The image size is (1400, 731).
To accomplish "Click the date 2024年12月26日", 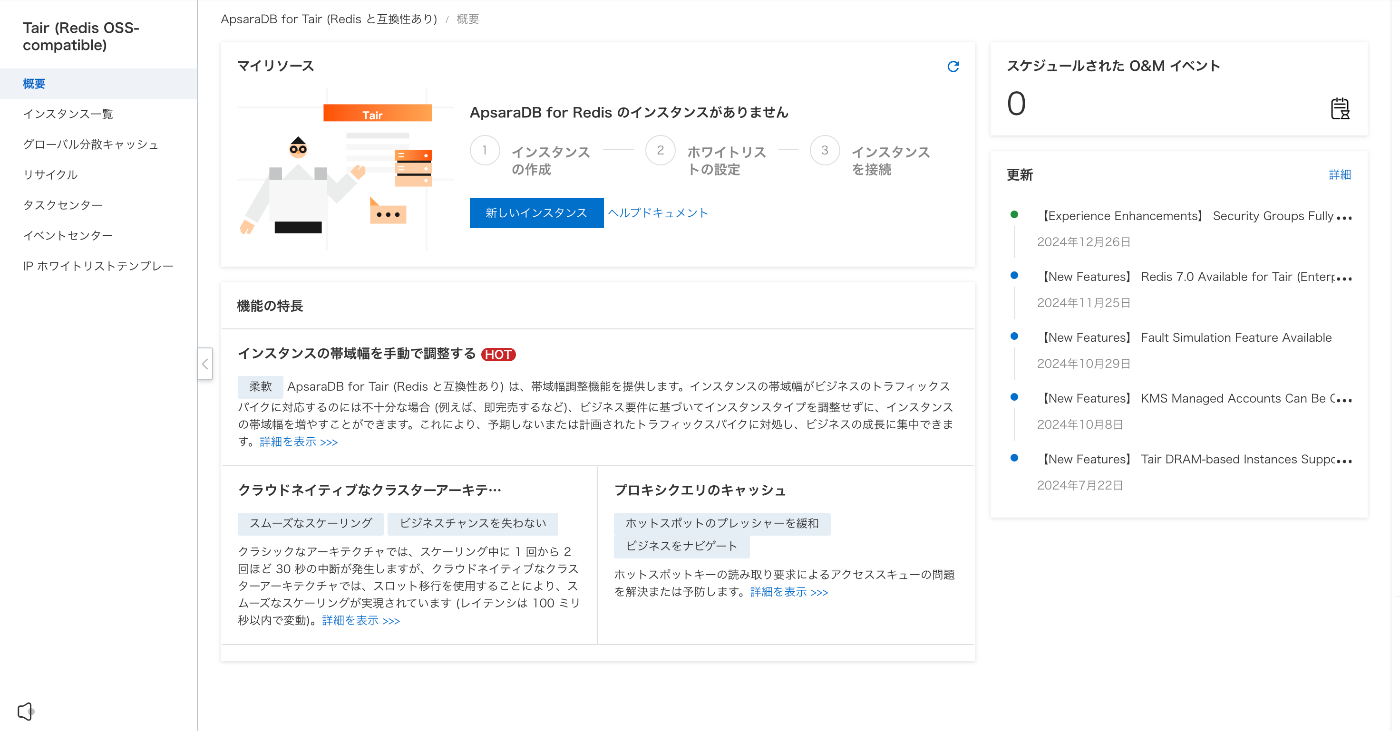I will click(x=1084, y=242).
